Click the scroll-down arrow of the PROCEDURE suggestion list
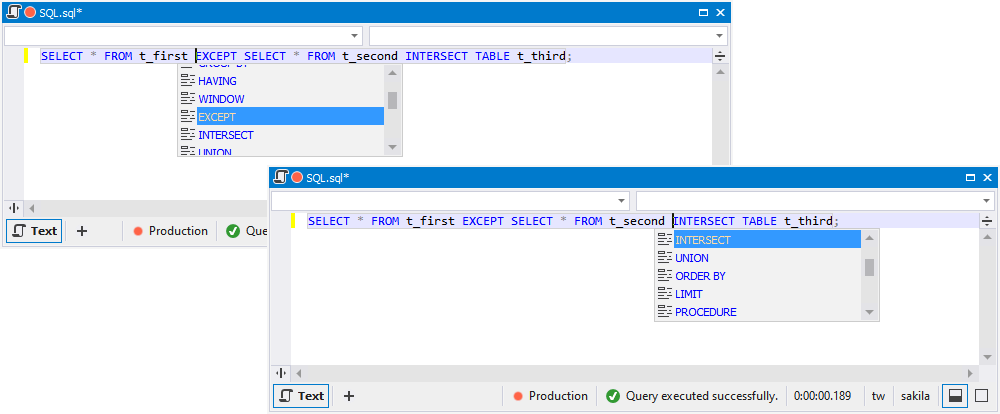The height and width of the screenshot is (414, 1000). click(870, 313)
